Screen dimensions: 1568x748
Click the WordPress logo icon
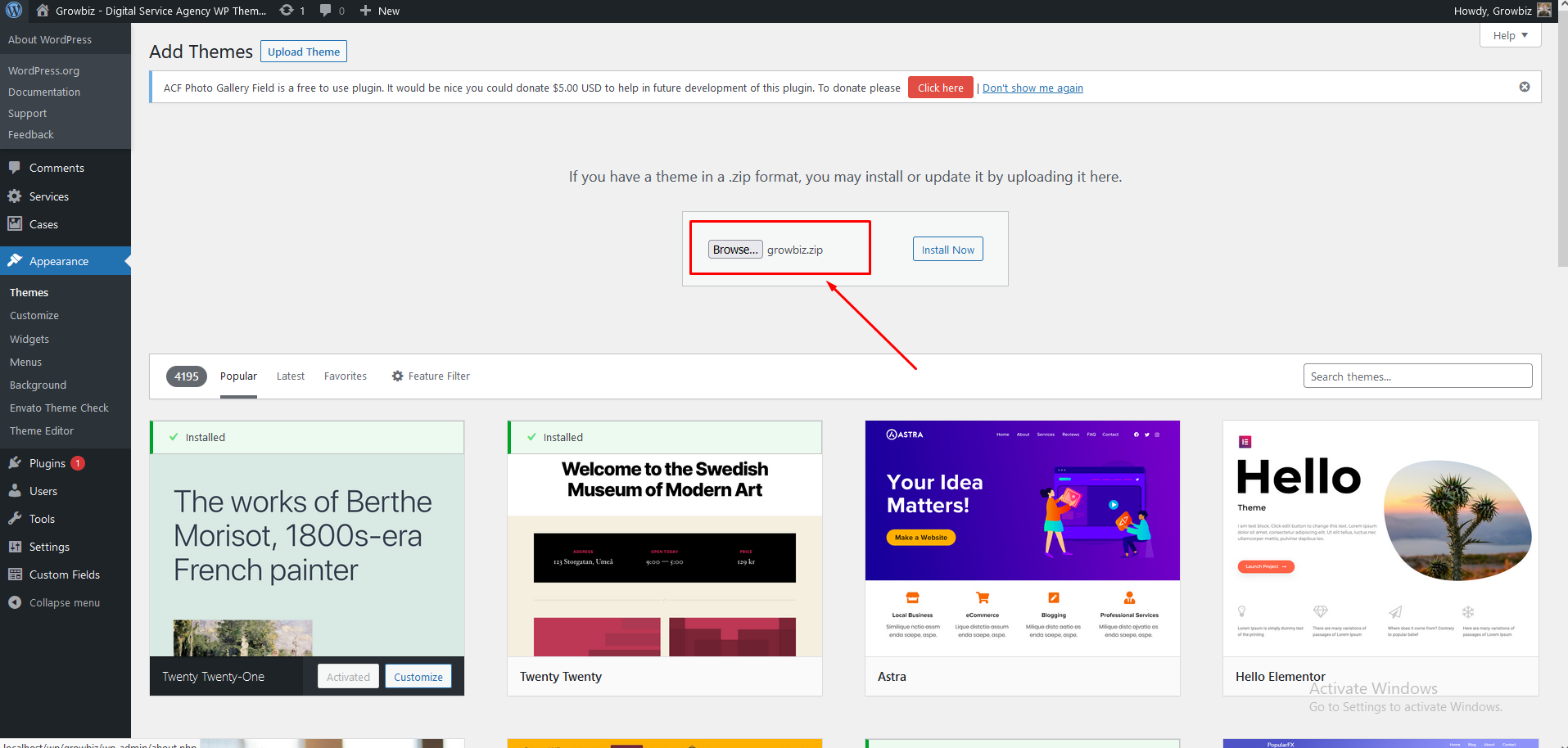(14, 11)
